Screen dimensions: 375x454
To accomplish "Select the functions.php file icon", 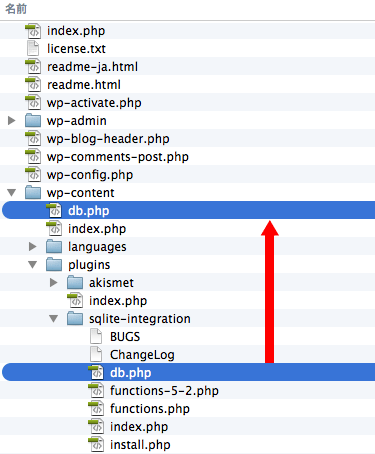I will (x=96, y=409).
